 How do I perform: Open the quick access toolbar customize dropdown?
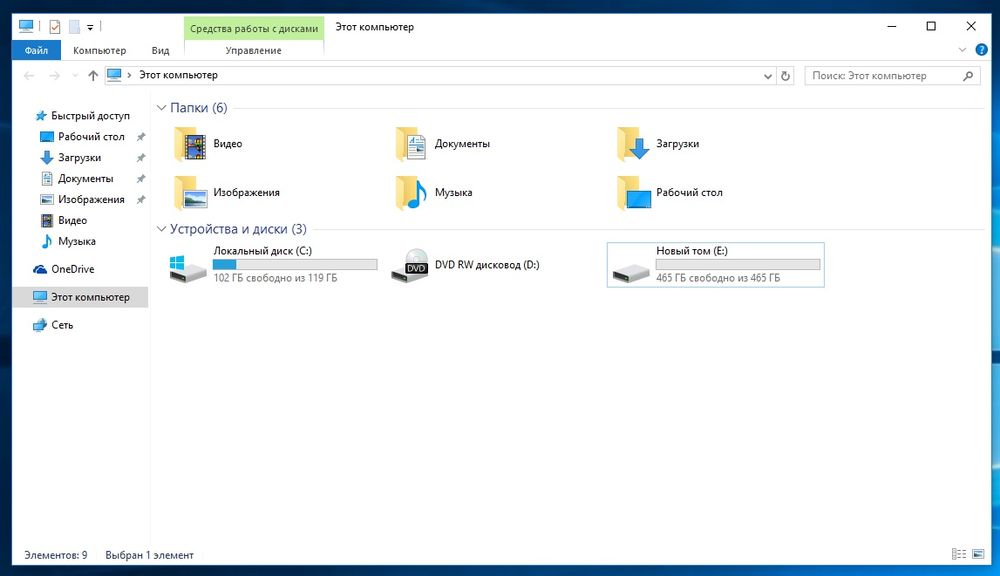(90, 27)
